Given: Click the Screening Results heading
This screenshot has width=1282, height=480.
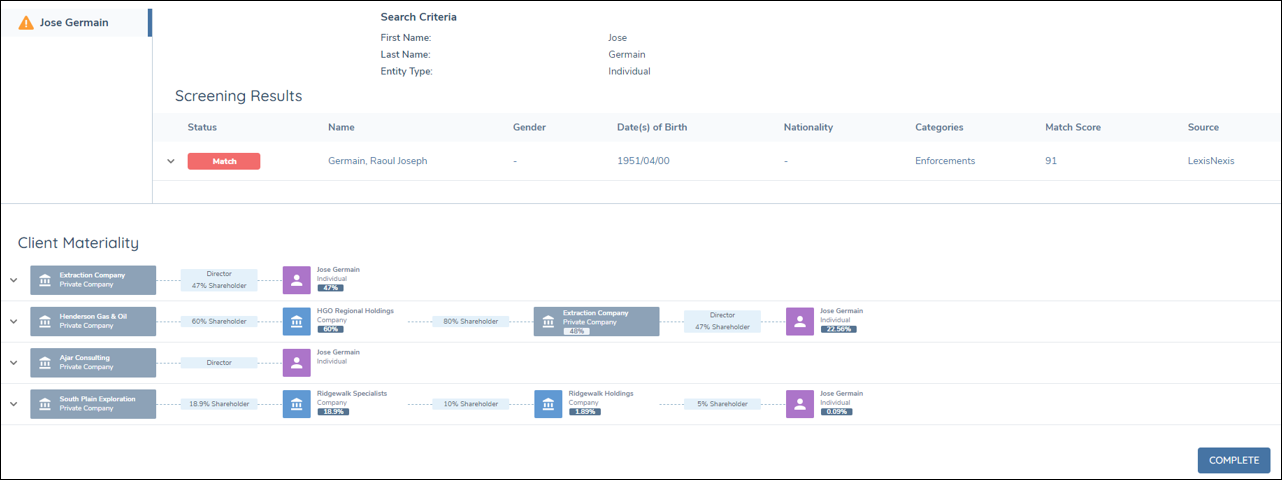Looking at the screenshot, I should [238, 96].
